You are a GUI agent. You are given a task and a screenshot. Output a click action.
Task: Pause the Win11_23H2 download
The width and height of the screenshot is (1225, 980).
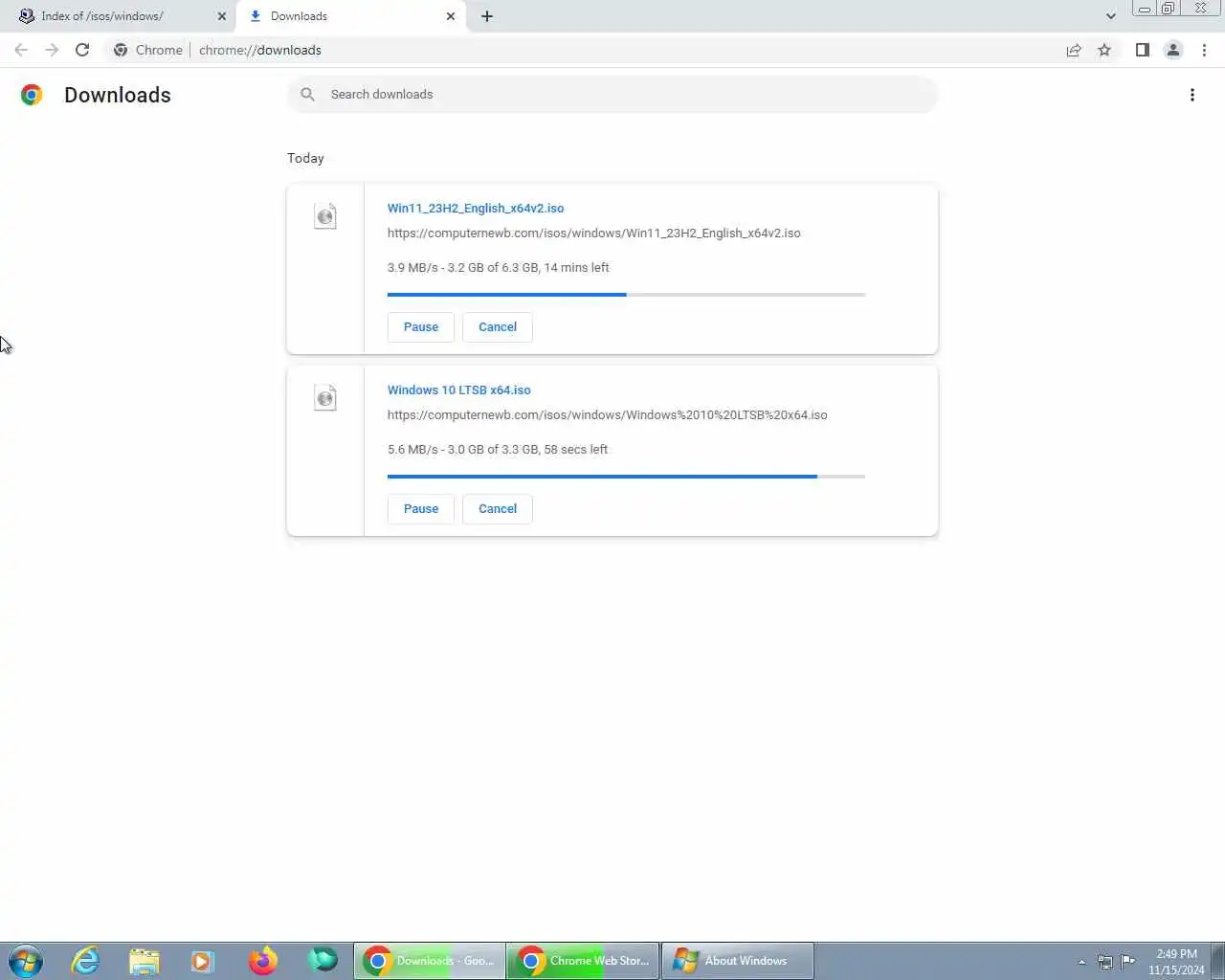click(x=421, y=327)
